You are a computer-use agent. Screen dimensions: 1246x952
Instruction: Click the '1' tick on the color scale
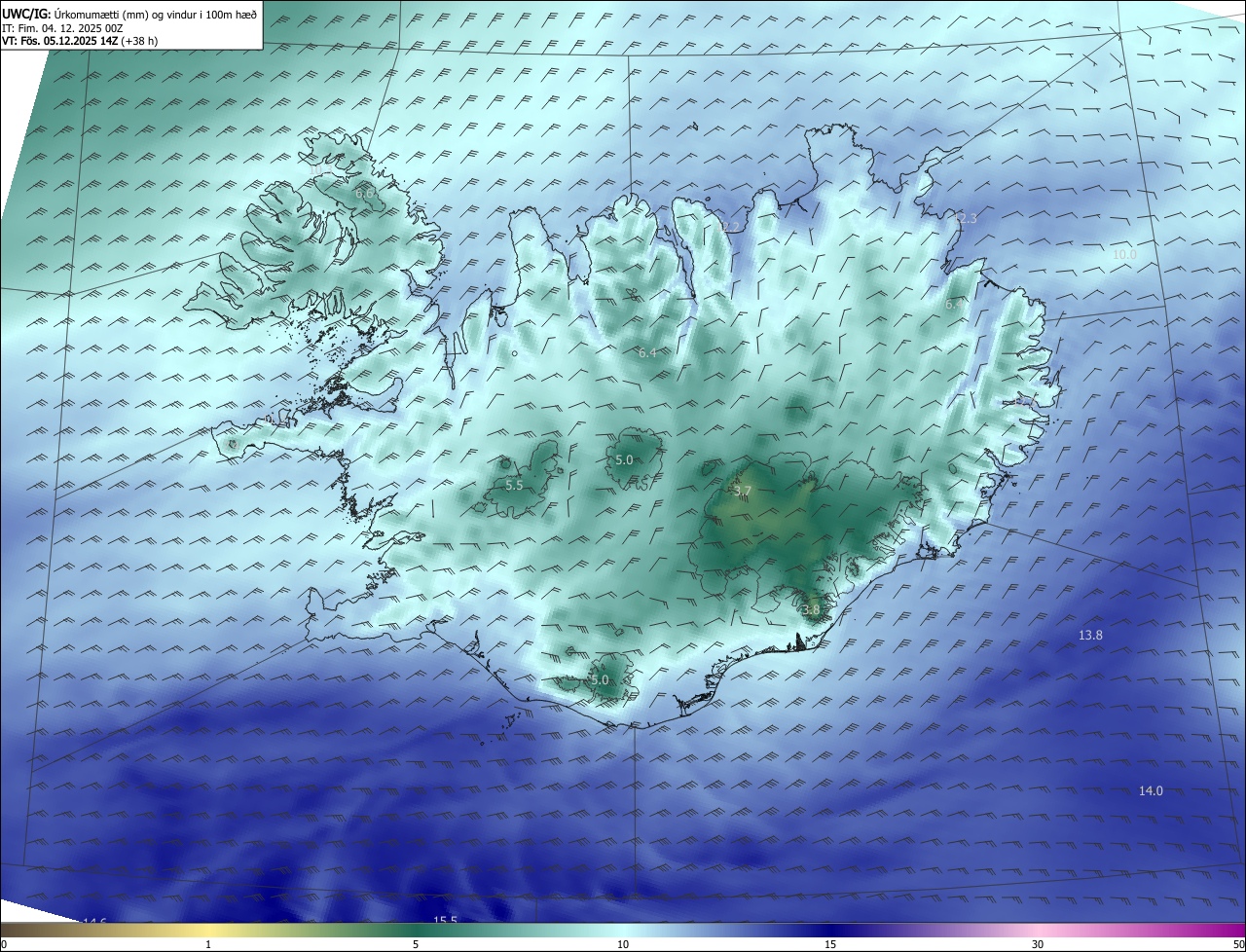click(208, 944)
